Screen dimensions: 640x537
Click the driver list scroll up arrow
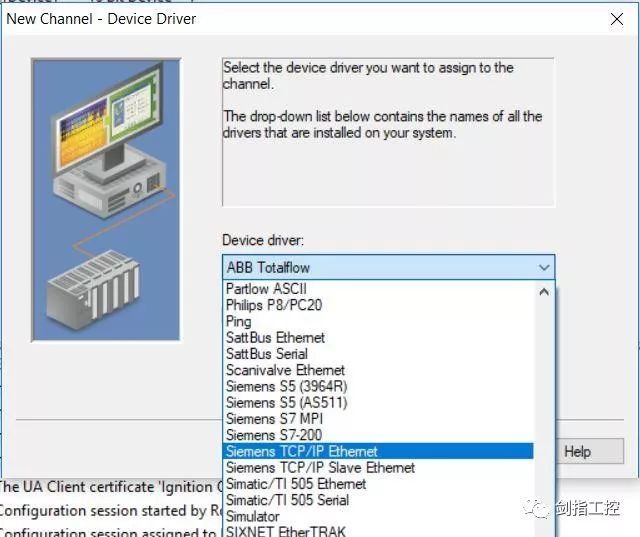click(x=544, y=292)
